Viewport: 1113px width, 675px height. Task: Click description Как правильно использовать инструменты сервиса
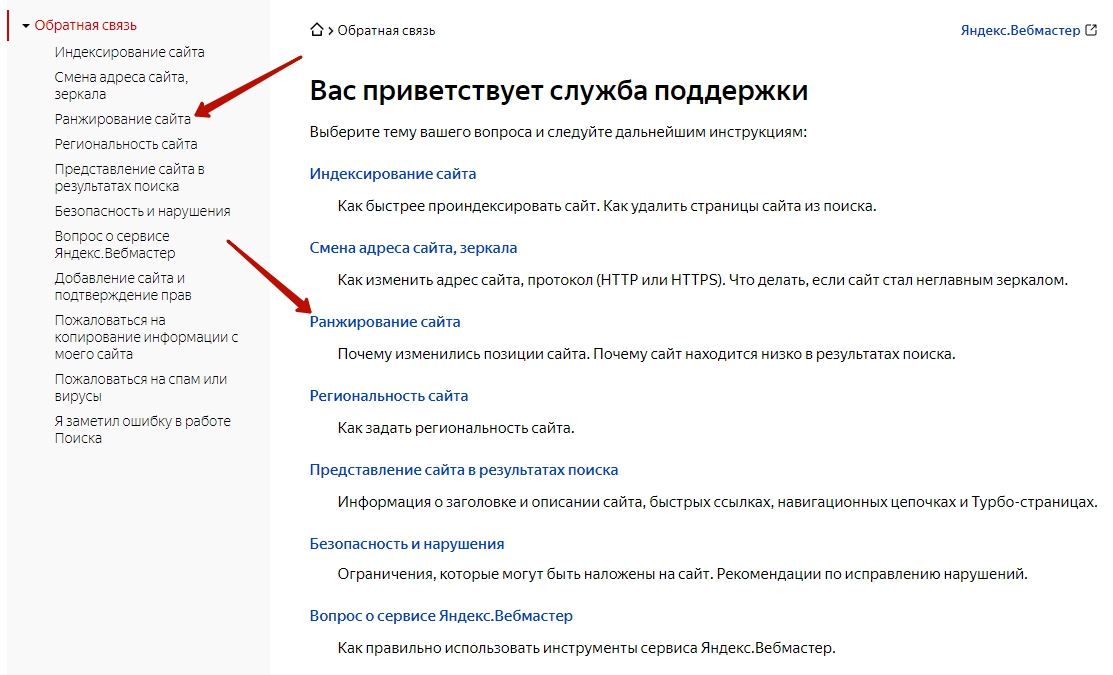[x=586, y=647]
